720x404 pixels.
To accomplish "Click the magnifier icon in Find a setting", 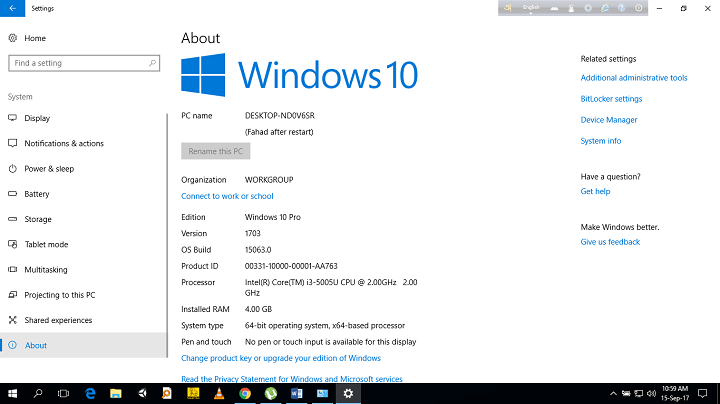I will (152, 63).
